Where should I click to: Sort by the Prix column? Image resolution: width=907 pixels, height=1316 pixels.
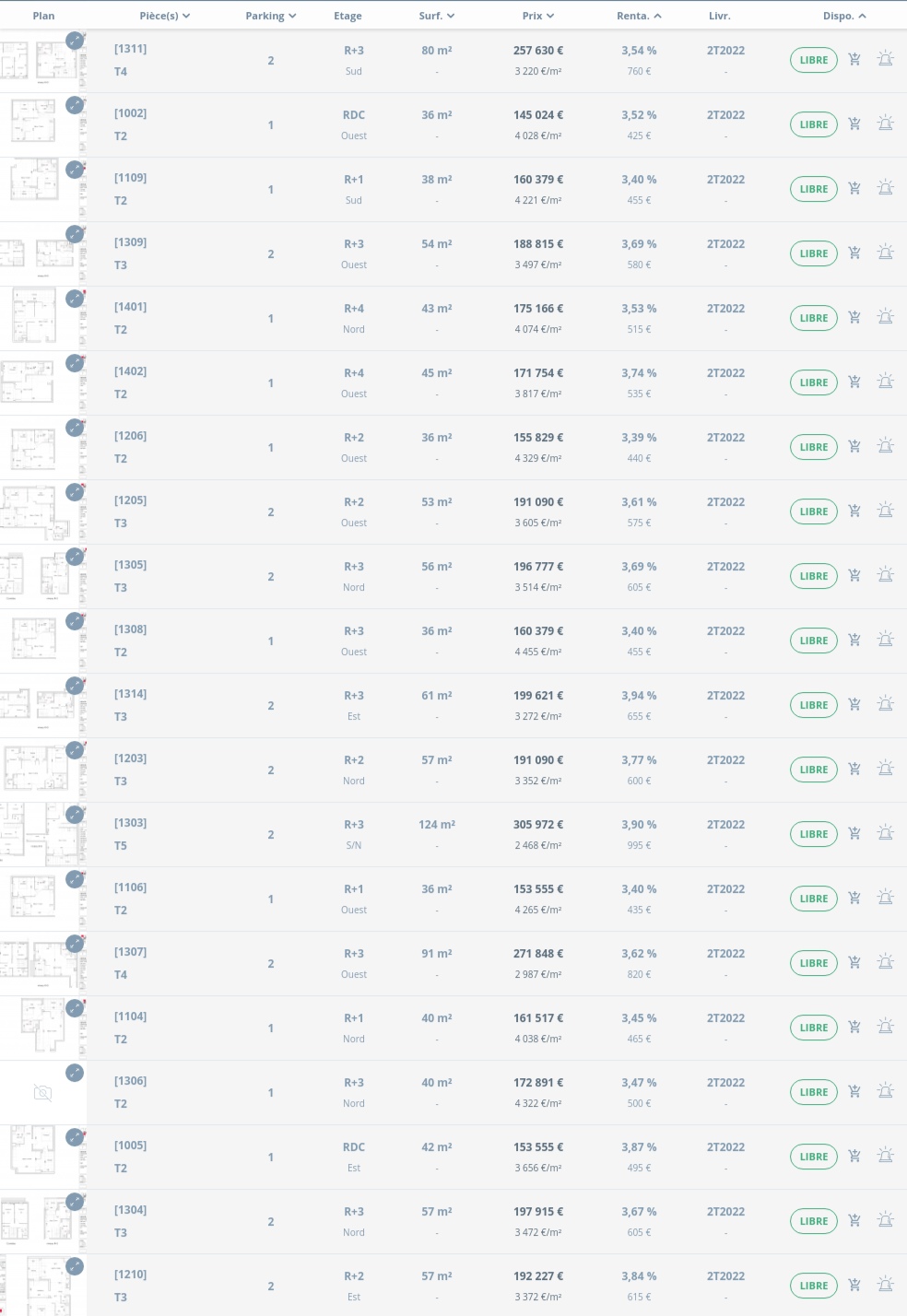point(538,16)
